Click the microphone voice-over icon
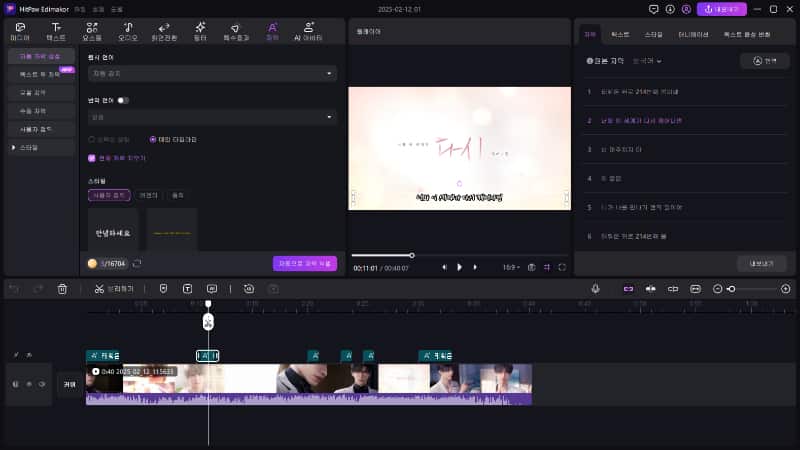Screen dimensions: 800x450 click(x=596, y=289)
